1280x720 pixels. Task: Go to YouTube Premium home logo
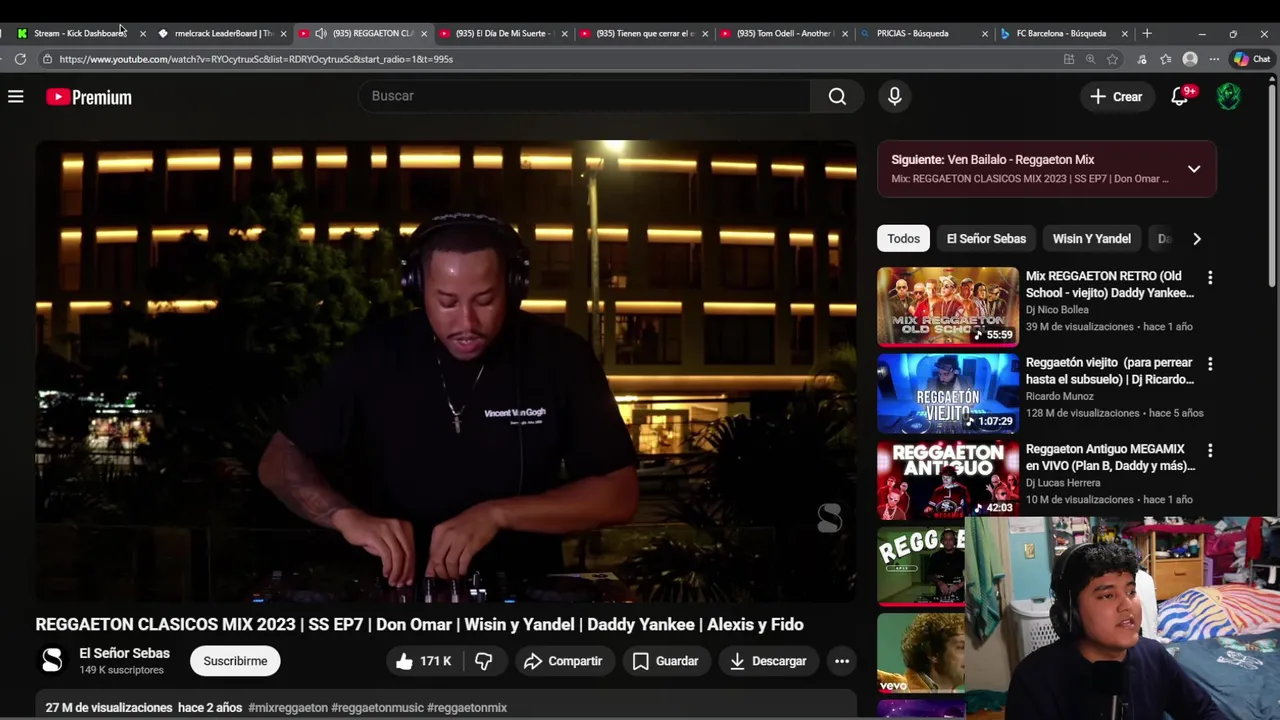[89, 97]
